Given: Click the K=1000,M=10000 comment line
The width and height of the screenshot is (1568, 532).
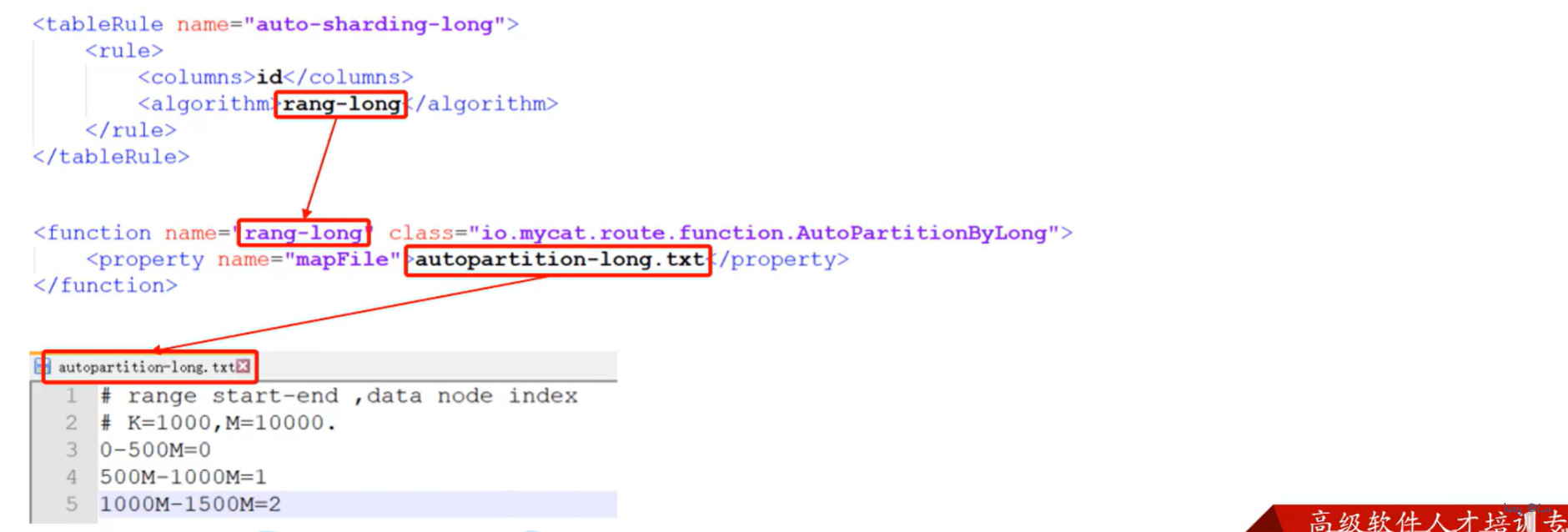Looking at the screenshot, I should 218,423.
